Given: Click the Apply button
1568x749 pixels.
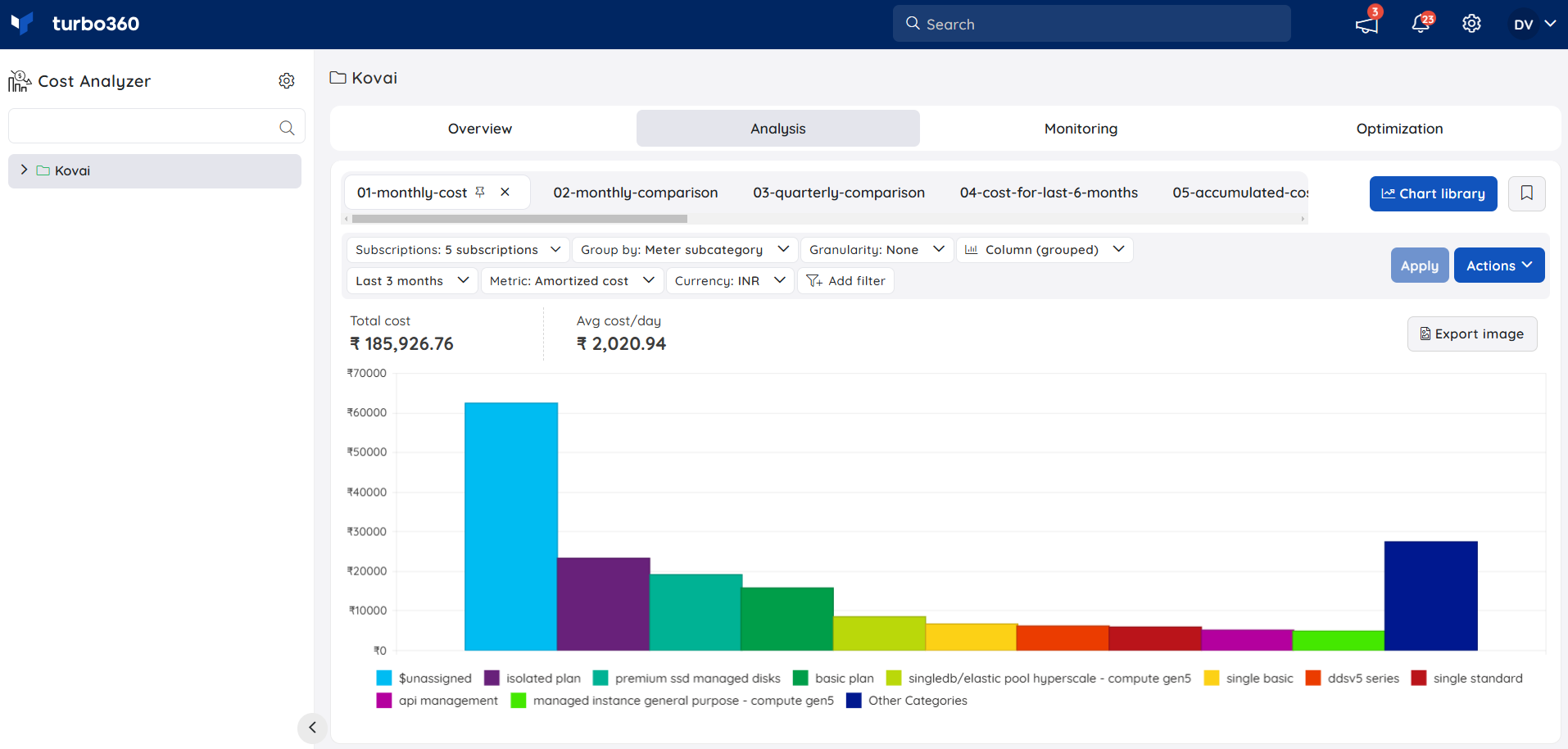Looking at the screenshot, I should [x=1419, y=266].
